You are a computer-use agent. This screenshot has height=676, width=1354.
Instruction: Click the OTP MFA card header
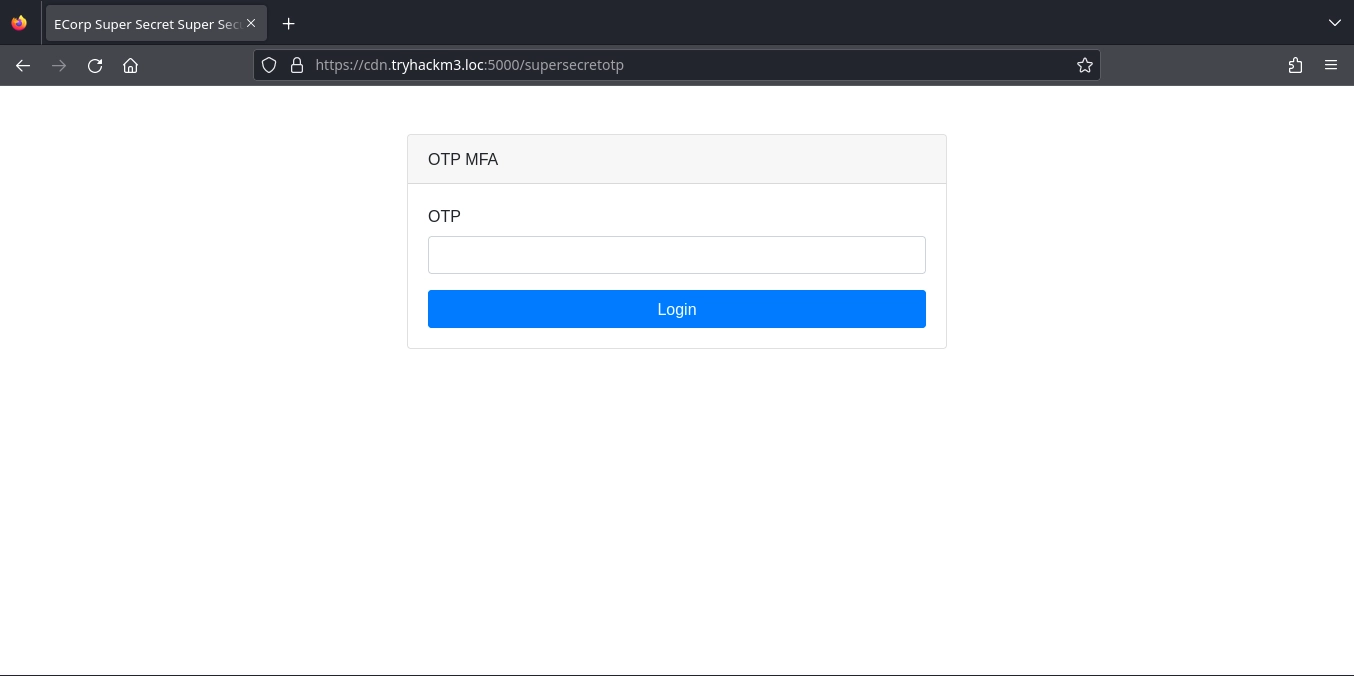(676, 159)
